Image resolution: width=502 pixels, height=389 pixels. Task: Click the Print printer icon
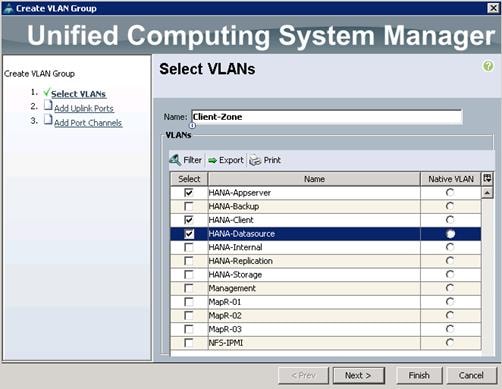pos(255,160)
